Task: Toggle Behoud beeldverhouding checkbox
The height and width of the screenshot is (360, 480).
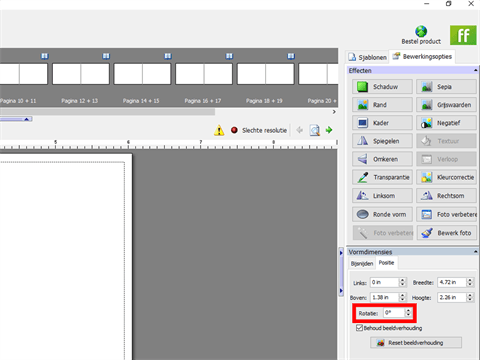Action: pyautogui.click(x=359, y=328)
